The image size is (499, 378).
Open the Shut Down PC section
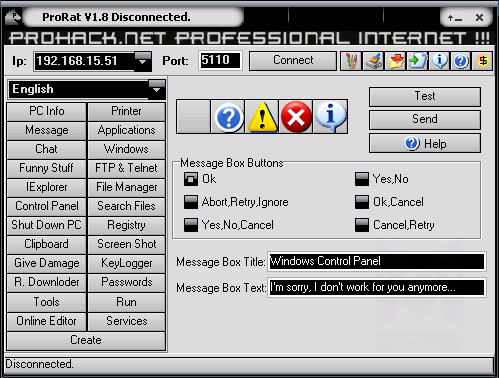(x=47, y=225)
